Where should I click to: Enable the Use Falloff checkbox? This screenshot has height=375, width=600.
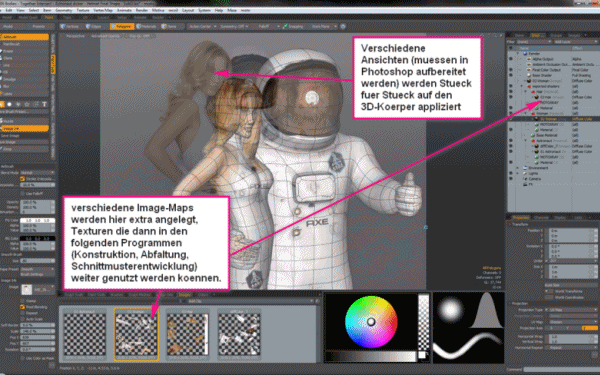coord(22,193)
